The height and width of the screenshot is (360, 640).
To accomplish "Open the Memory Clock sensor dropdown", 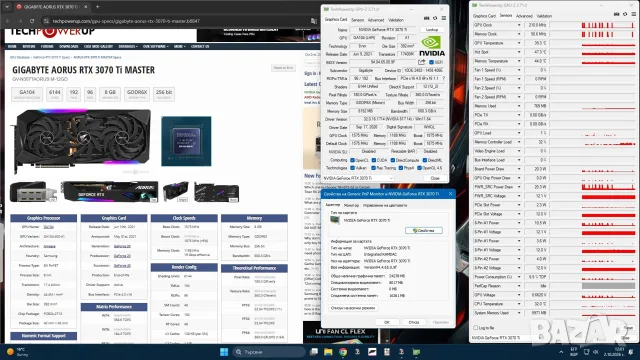I will tap(519, 34).
